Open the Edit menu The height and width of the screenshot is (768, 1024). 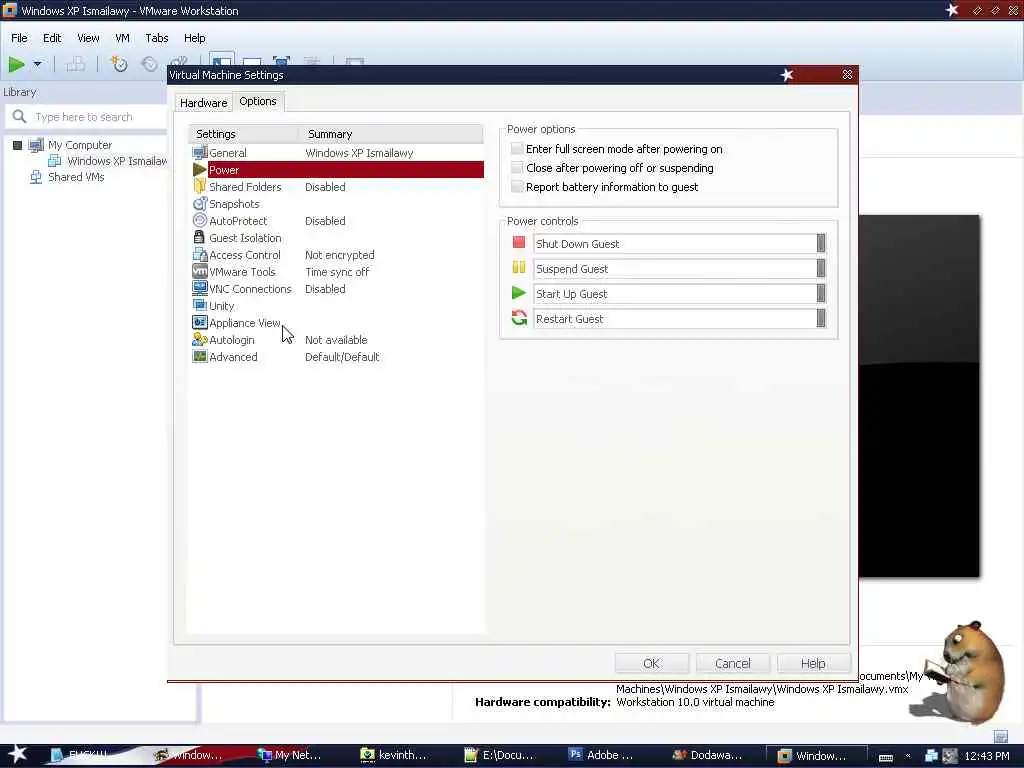tap(52, 38)
